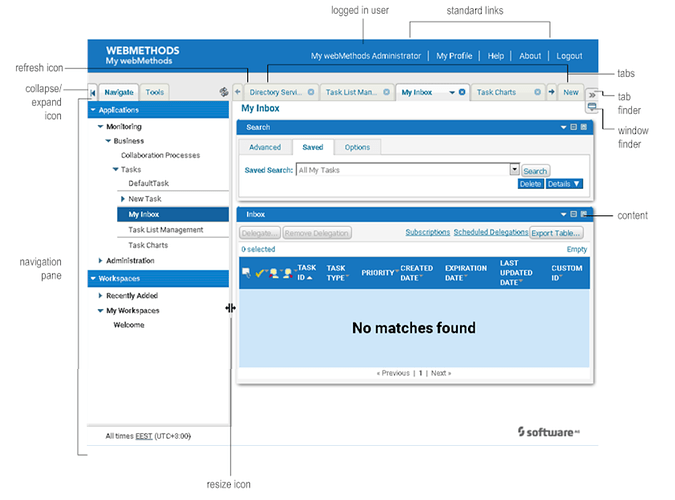
Task: Open the Task Charts tab
Action: click(x=496, y=92)
